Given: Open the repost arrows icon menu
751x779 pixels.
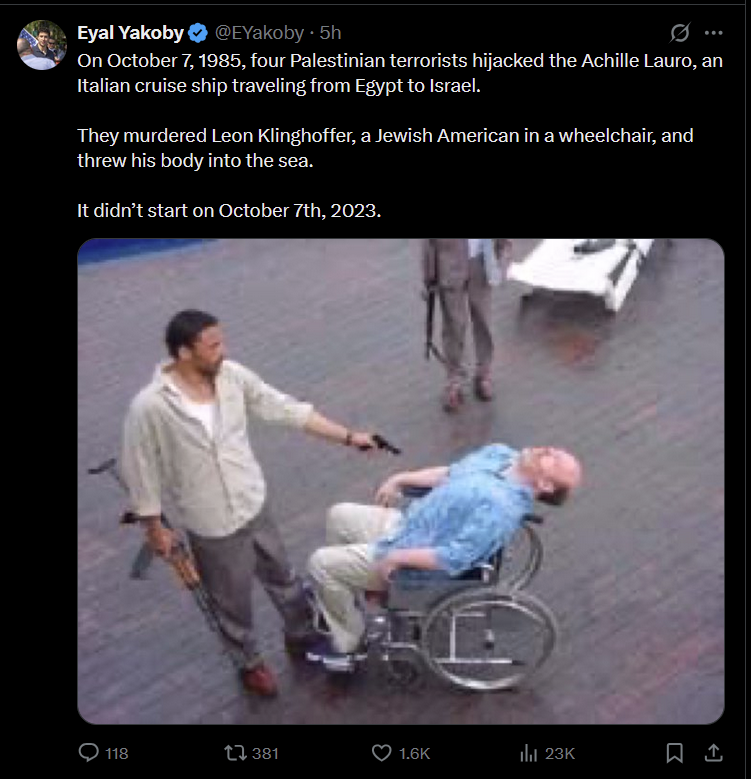Looking at the screenshot, I should tap(235, 753).
